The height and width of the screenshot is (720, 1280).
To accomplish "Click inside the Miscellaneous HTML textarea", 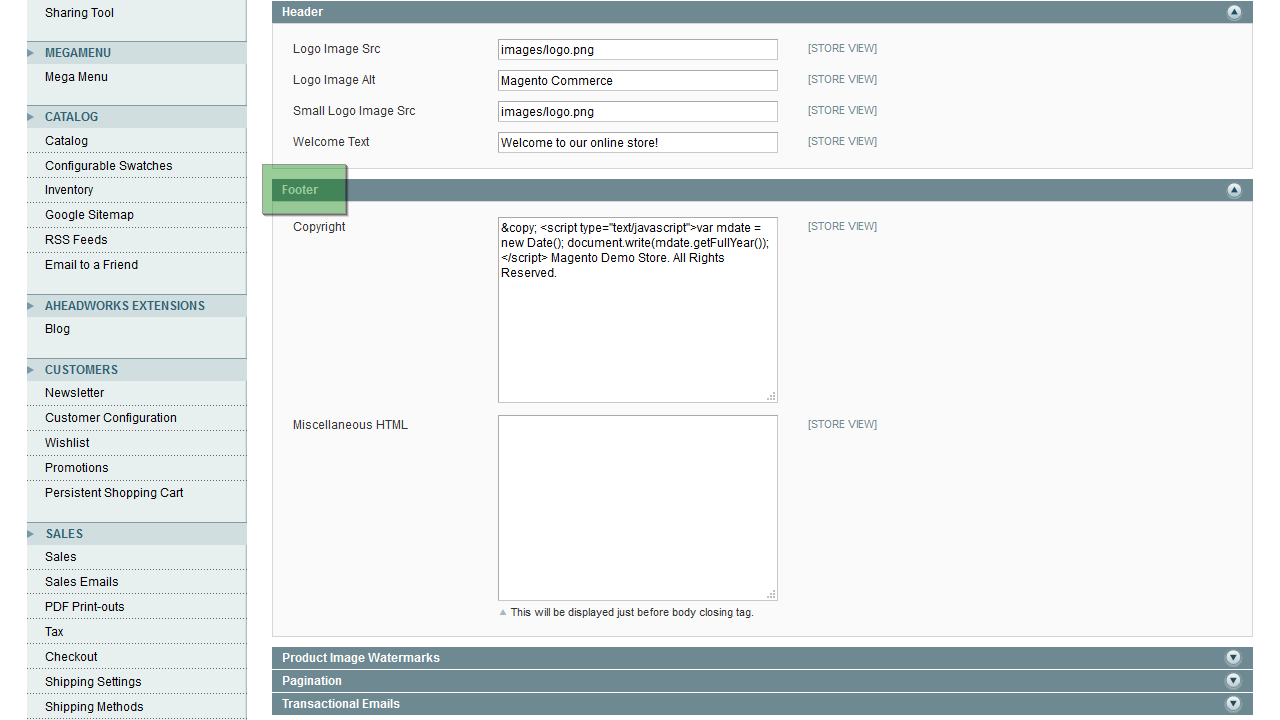I will tap(638, 508).
